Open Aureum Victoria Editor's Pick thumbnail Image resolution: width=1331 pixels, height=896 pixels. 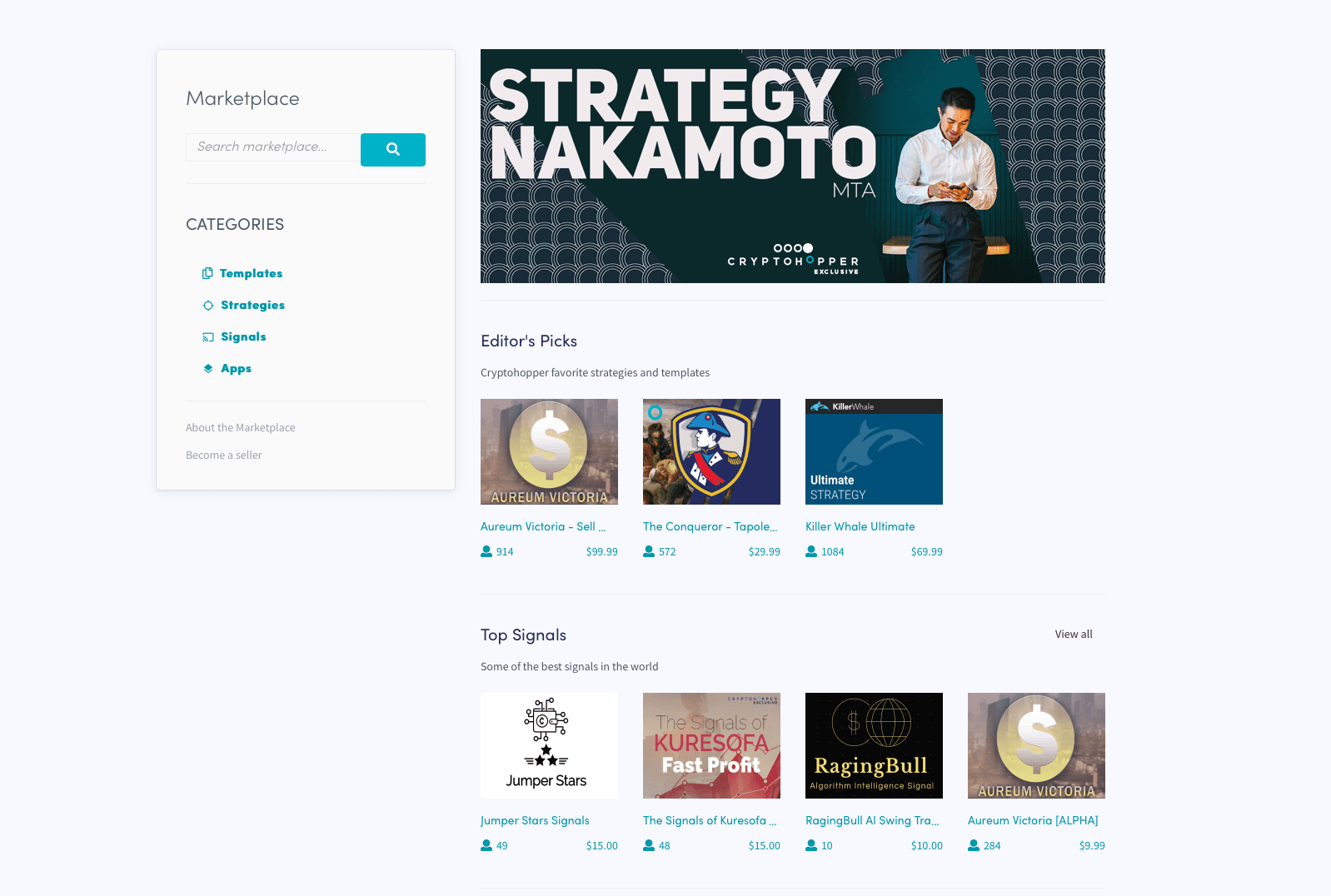point(549,451)
